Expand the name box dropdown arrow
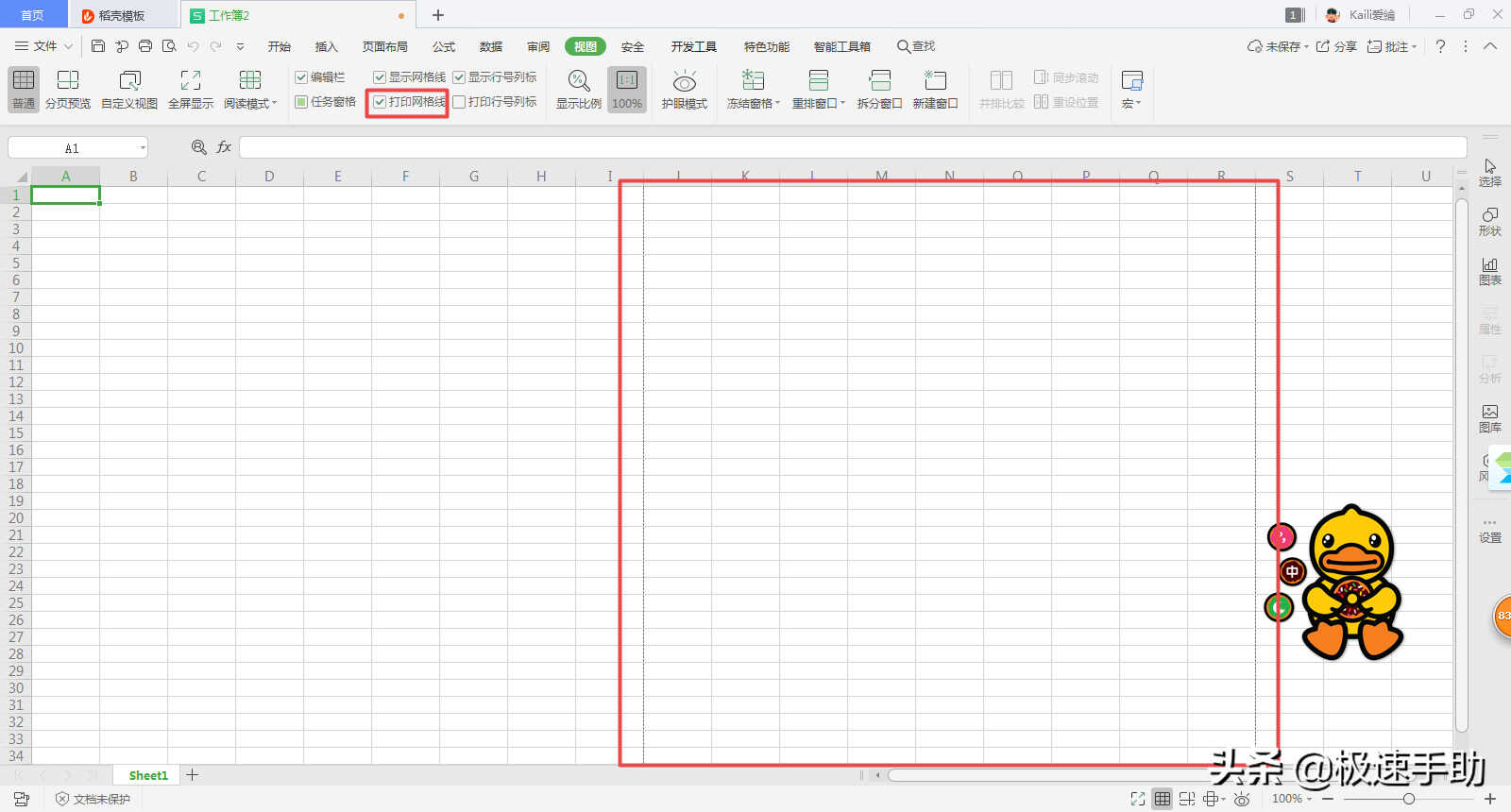 pos(143,147)
